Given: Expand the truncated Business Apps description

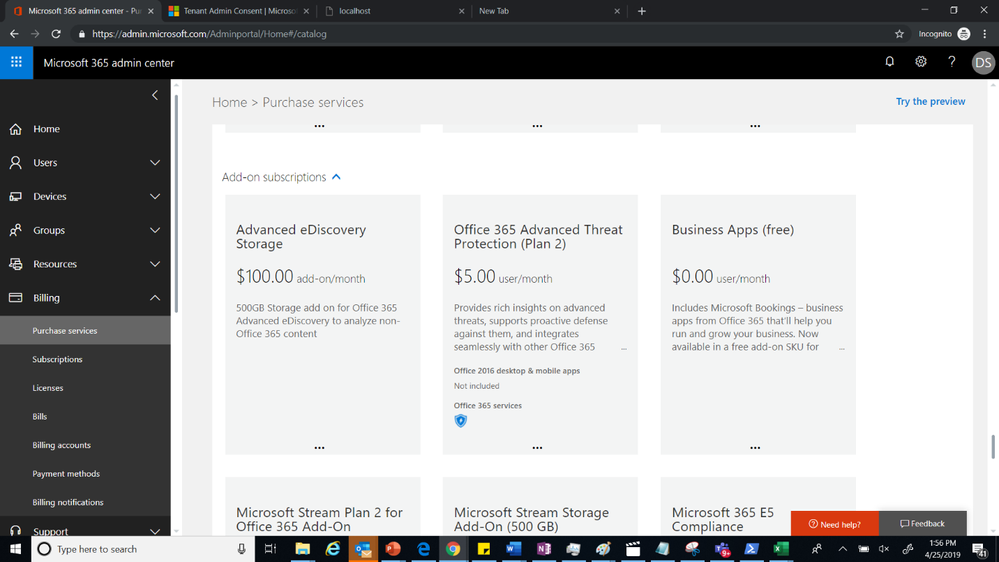Looking at the screenshot, I should pos(842,349).
